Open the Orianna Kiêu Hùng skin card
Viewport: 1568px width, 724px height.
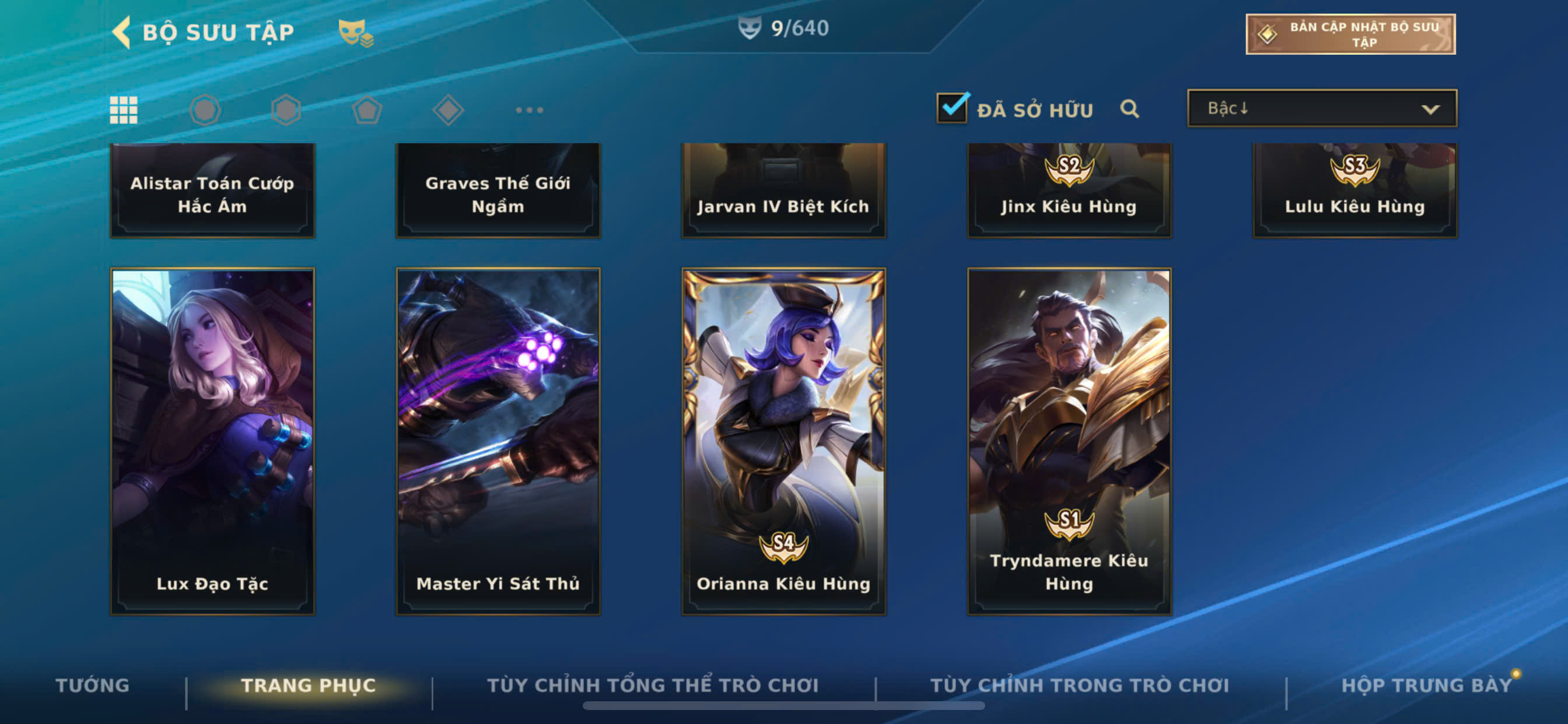783,441
